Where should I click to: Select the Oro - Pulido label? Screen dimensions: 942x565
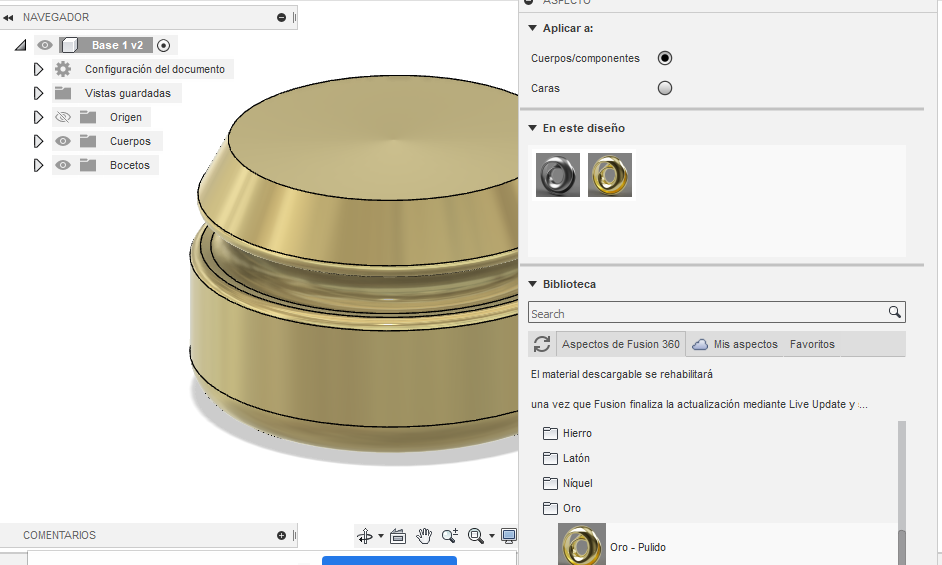[638, 548]
